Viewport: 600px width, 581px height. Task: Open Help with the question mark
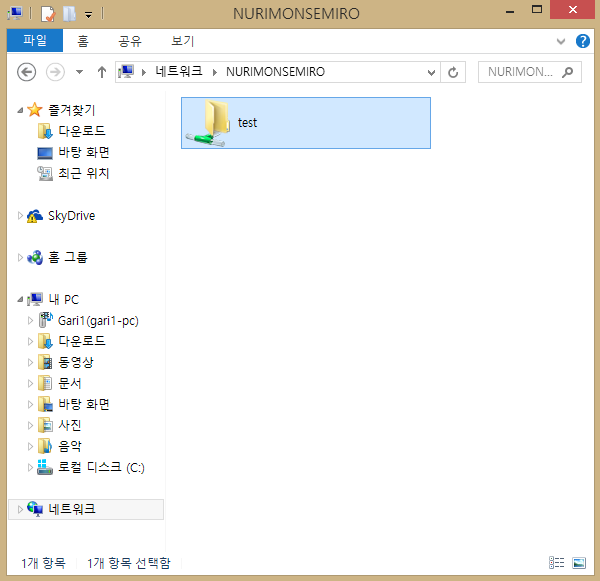click(582, 41)
